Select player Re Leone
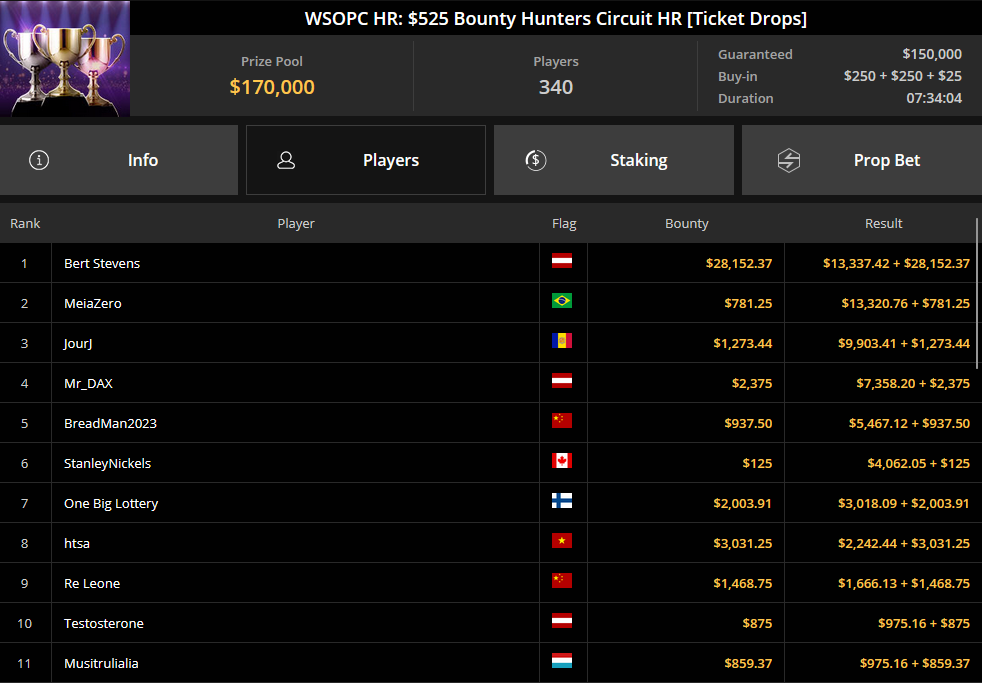Screen dimensions: 982x683 pos(92,583)
